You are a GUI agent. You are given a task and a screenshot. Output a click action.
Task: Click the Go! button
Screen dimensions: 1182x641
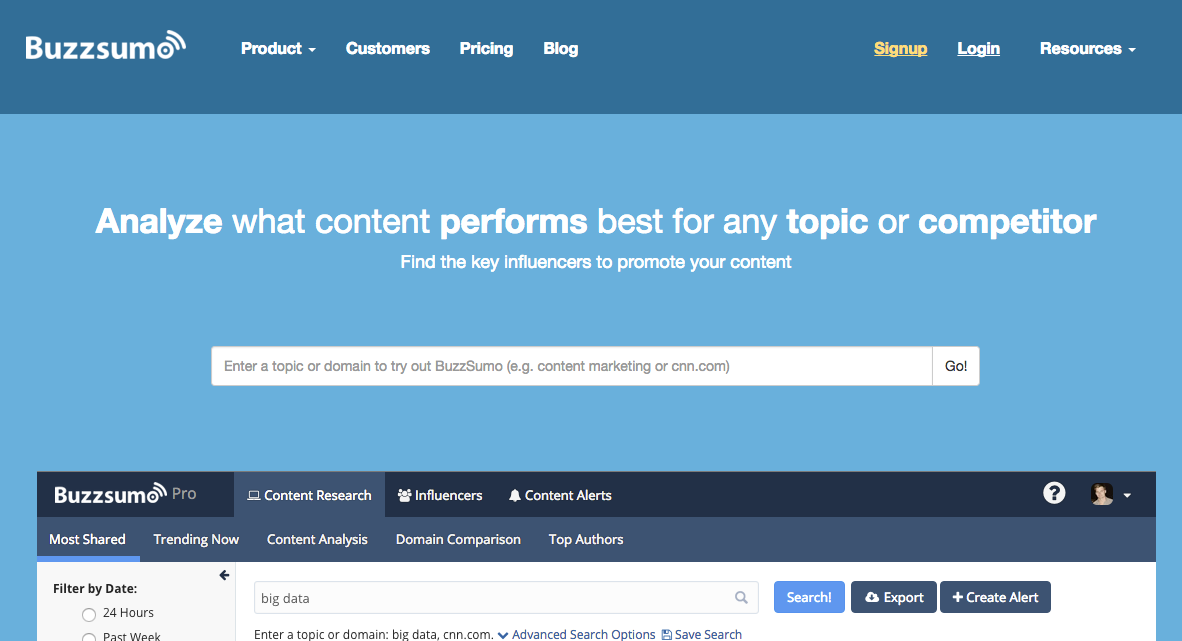[956, 366]
